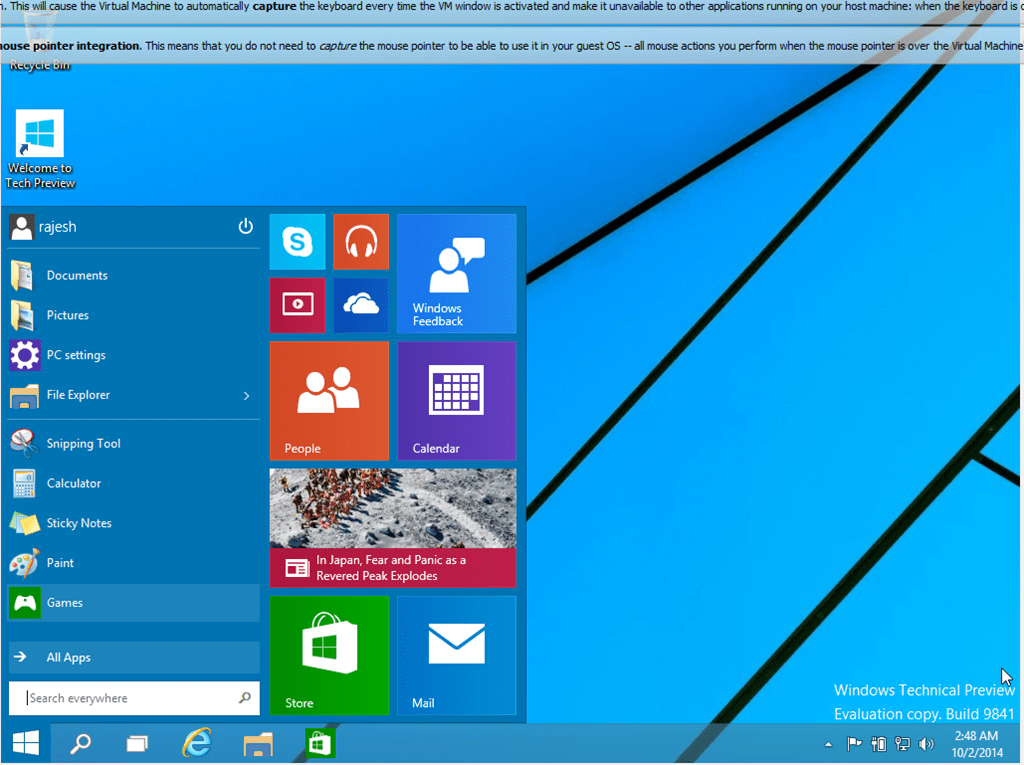
Task: Open Task View on the taskbar
Action: [x=137, y=743]
